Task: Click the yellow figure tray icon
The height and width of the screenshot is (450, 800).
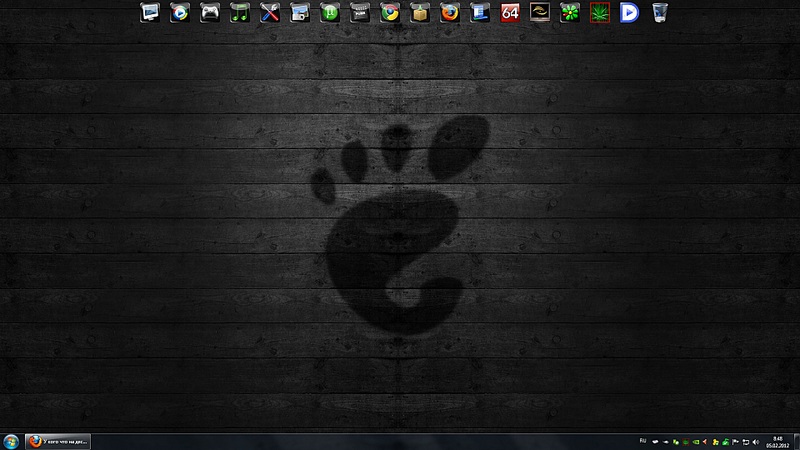Action: (x=715, y=442)
